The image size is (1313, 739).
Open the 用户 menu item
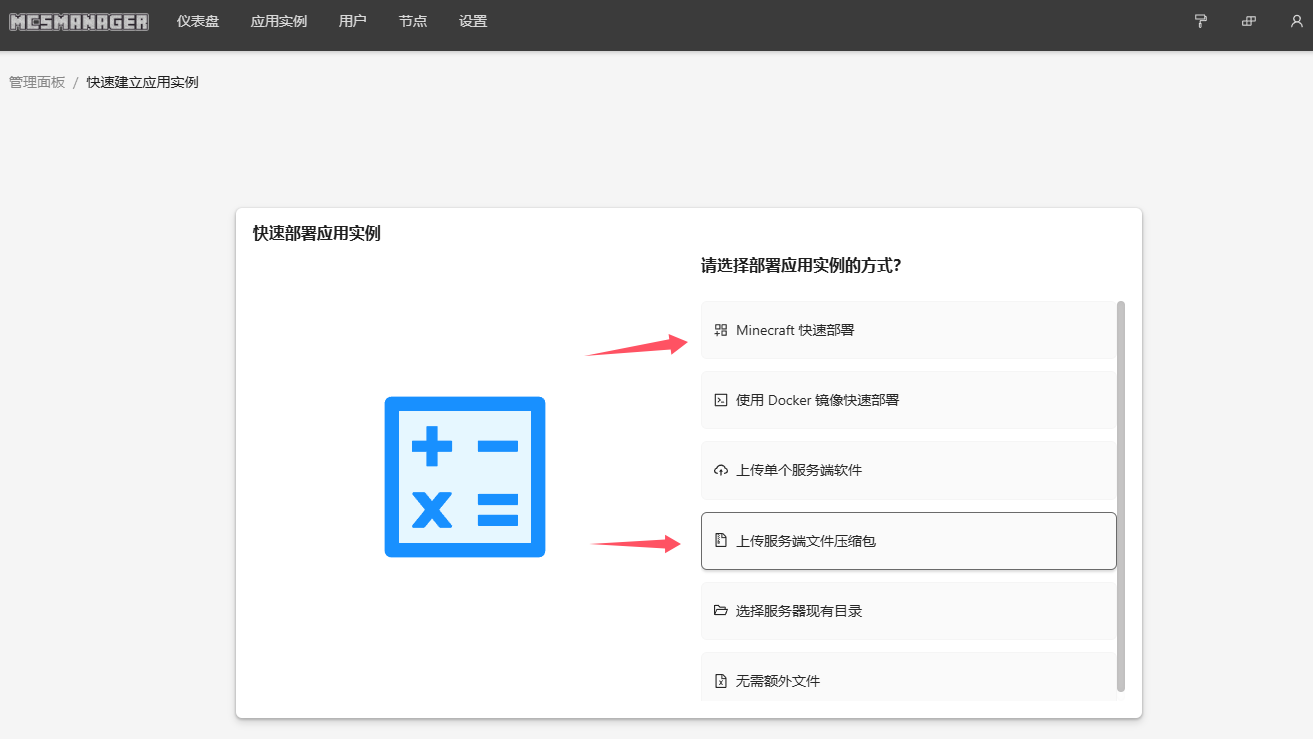(x=353, y=21)
